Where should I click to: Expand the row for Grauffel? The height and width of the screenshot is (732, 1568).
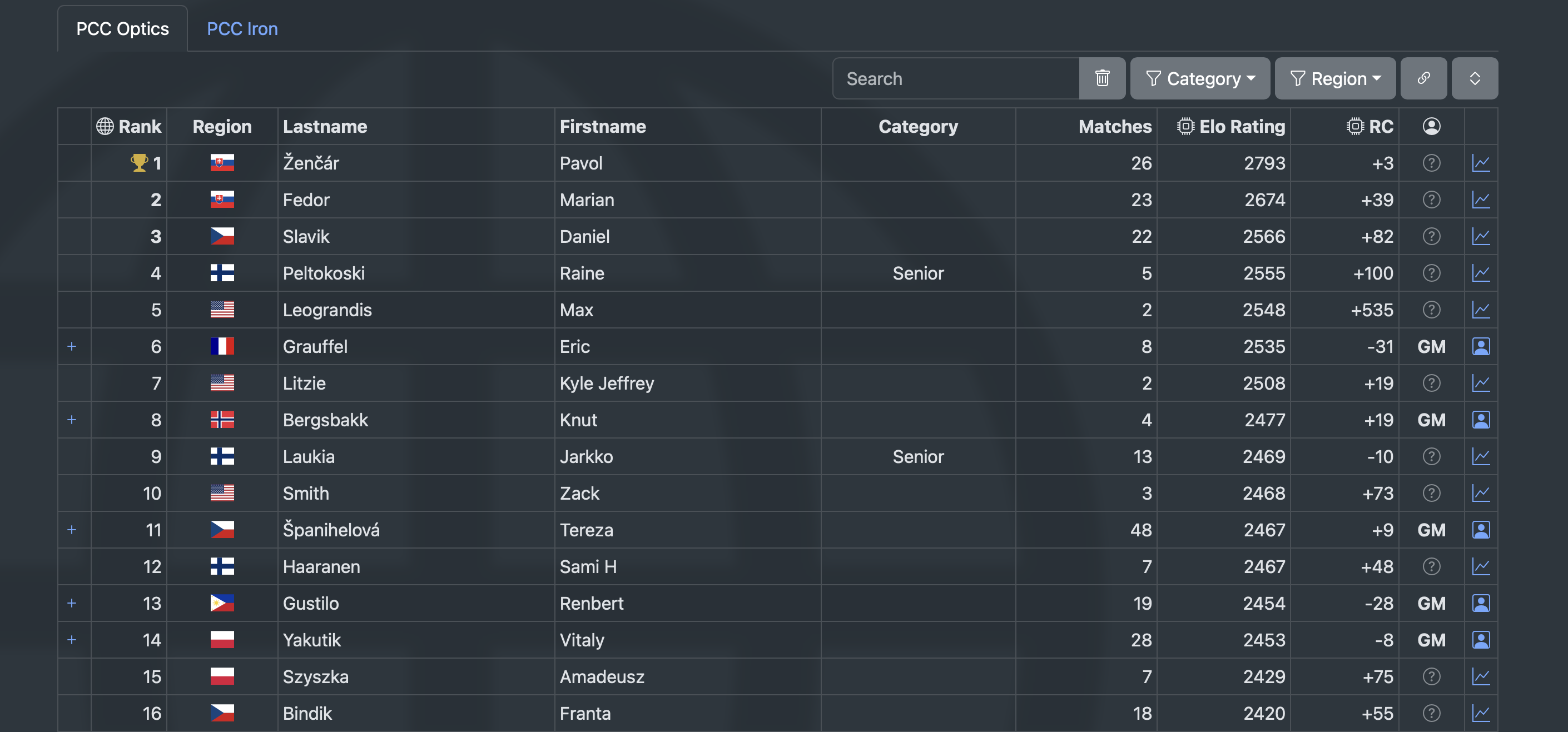[x=72, y=346]
